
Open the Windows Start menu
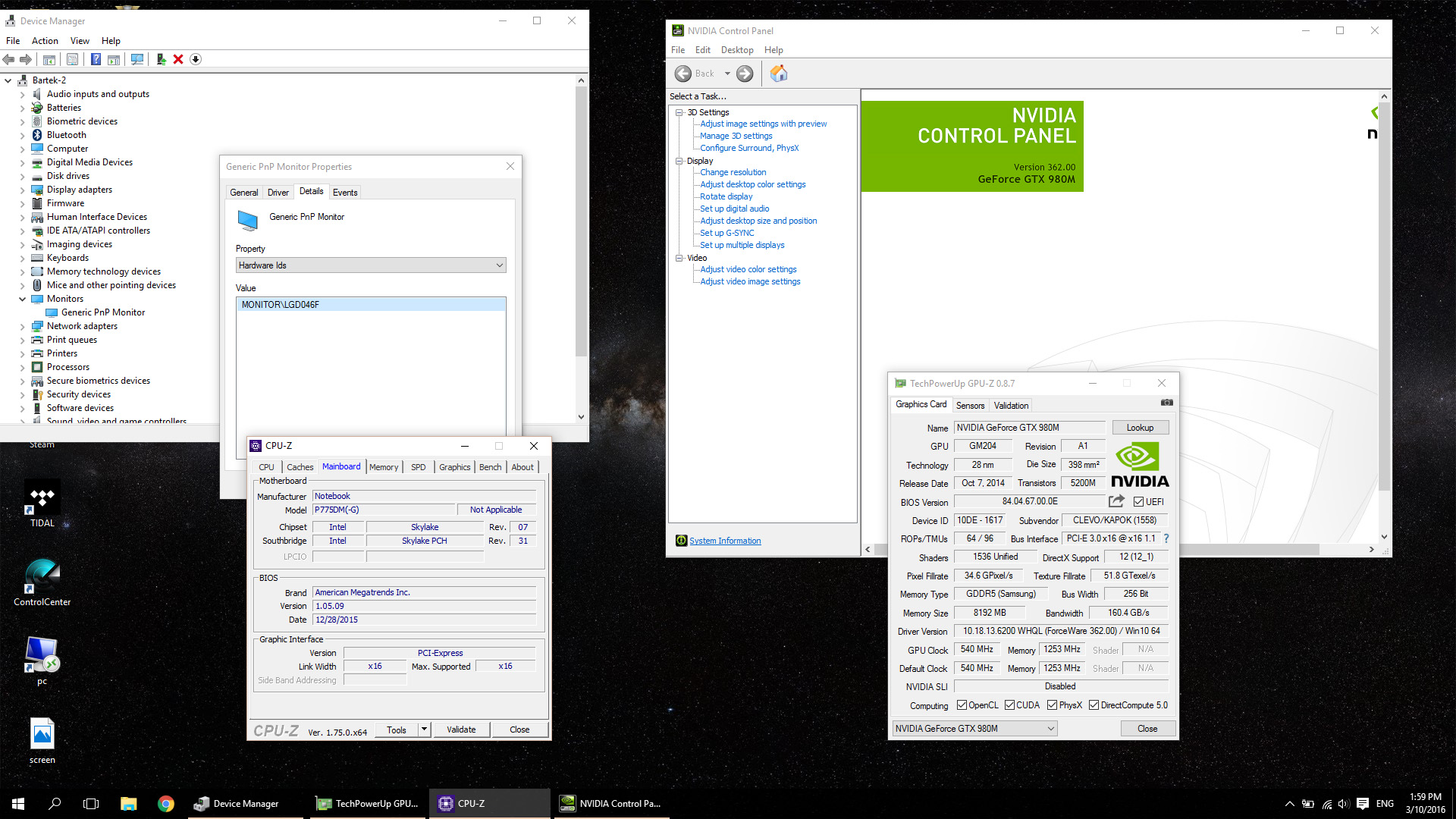point(18,804)
